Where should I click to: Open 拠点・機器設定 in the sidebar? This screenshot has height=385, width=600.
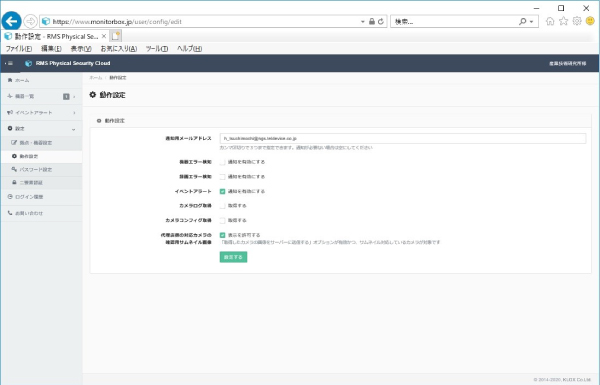(x=41, y=142)
